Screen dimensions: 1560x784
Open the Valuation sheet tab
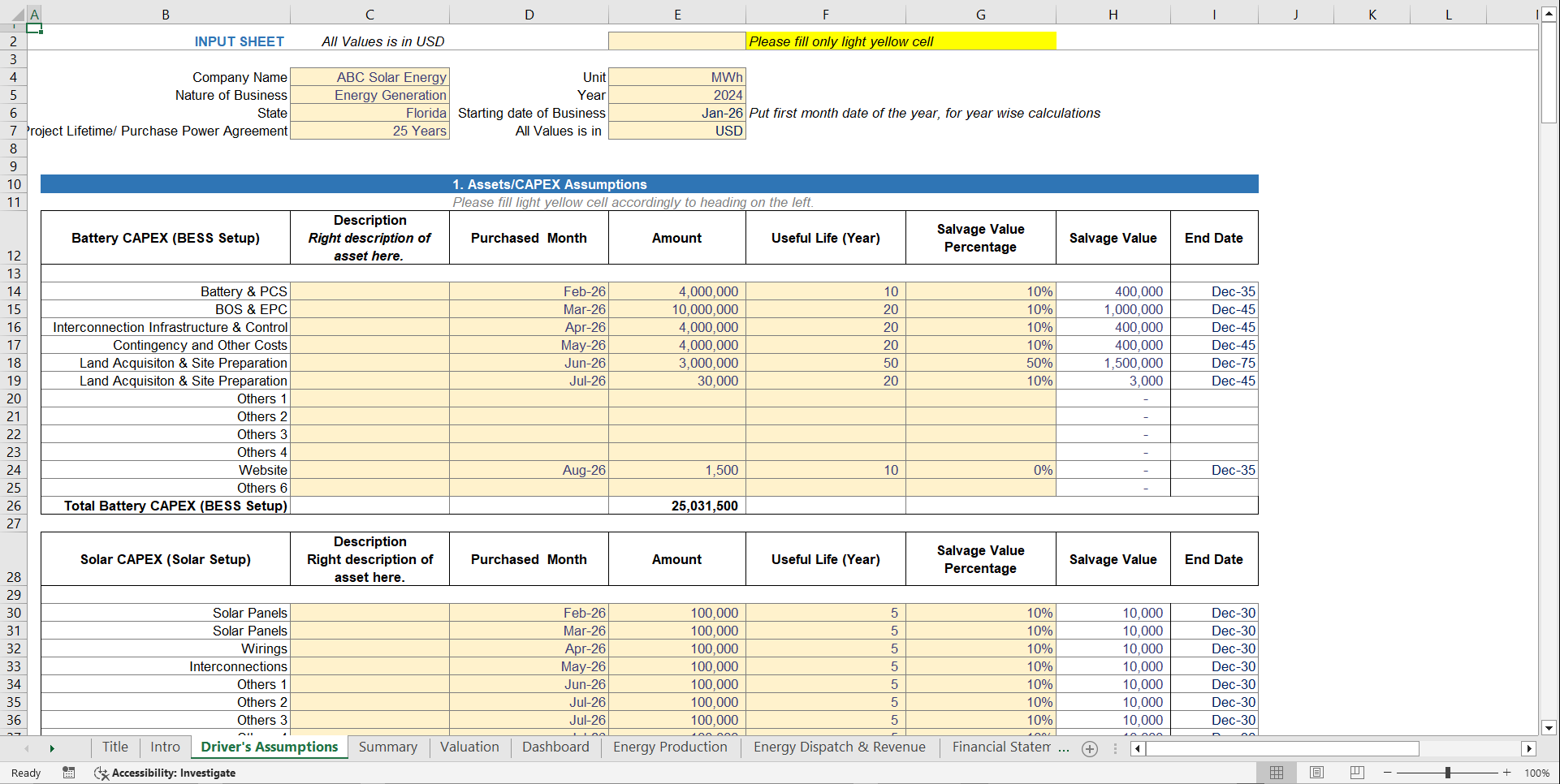click(x=469, y=747)
